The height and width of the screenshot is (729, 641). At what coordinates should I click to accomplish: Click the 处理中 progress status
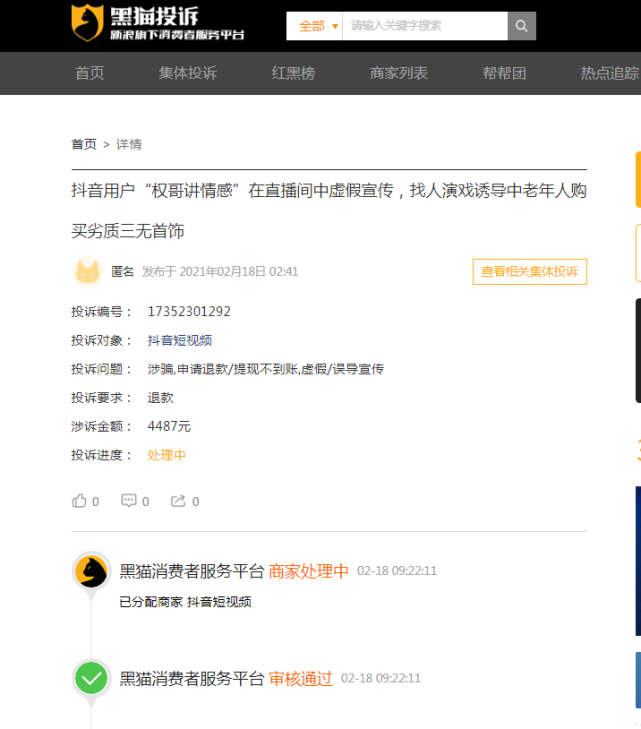tap(166, 455)
